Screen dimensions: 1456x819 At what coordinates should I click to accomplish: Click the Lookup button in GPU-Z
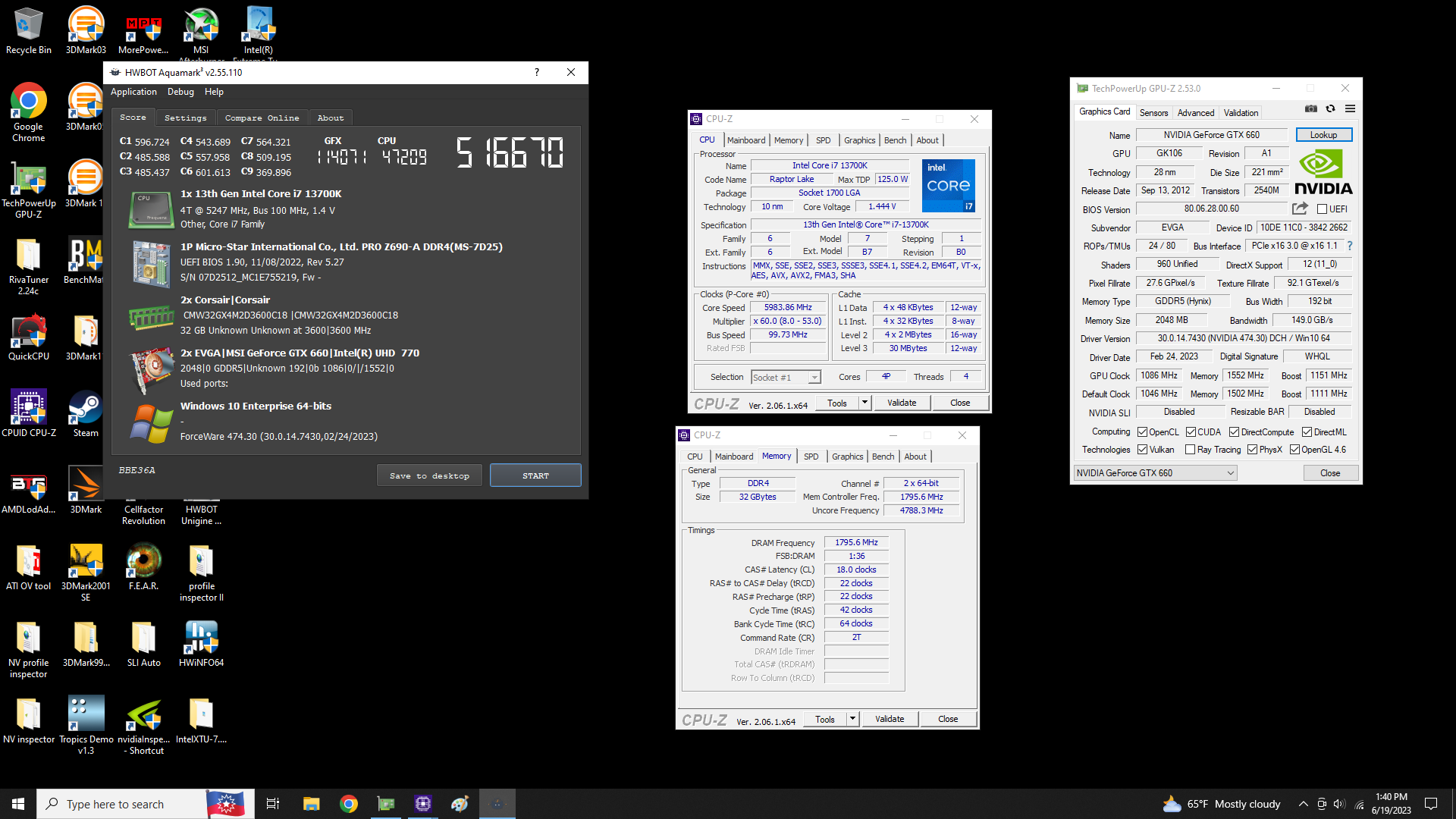point(1323,135)
